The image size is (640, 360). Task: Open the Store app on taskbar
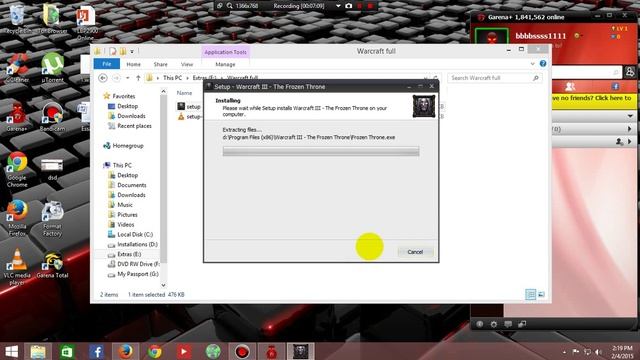67,351
